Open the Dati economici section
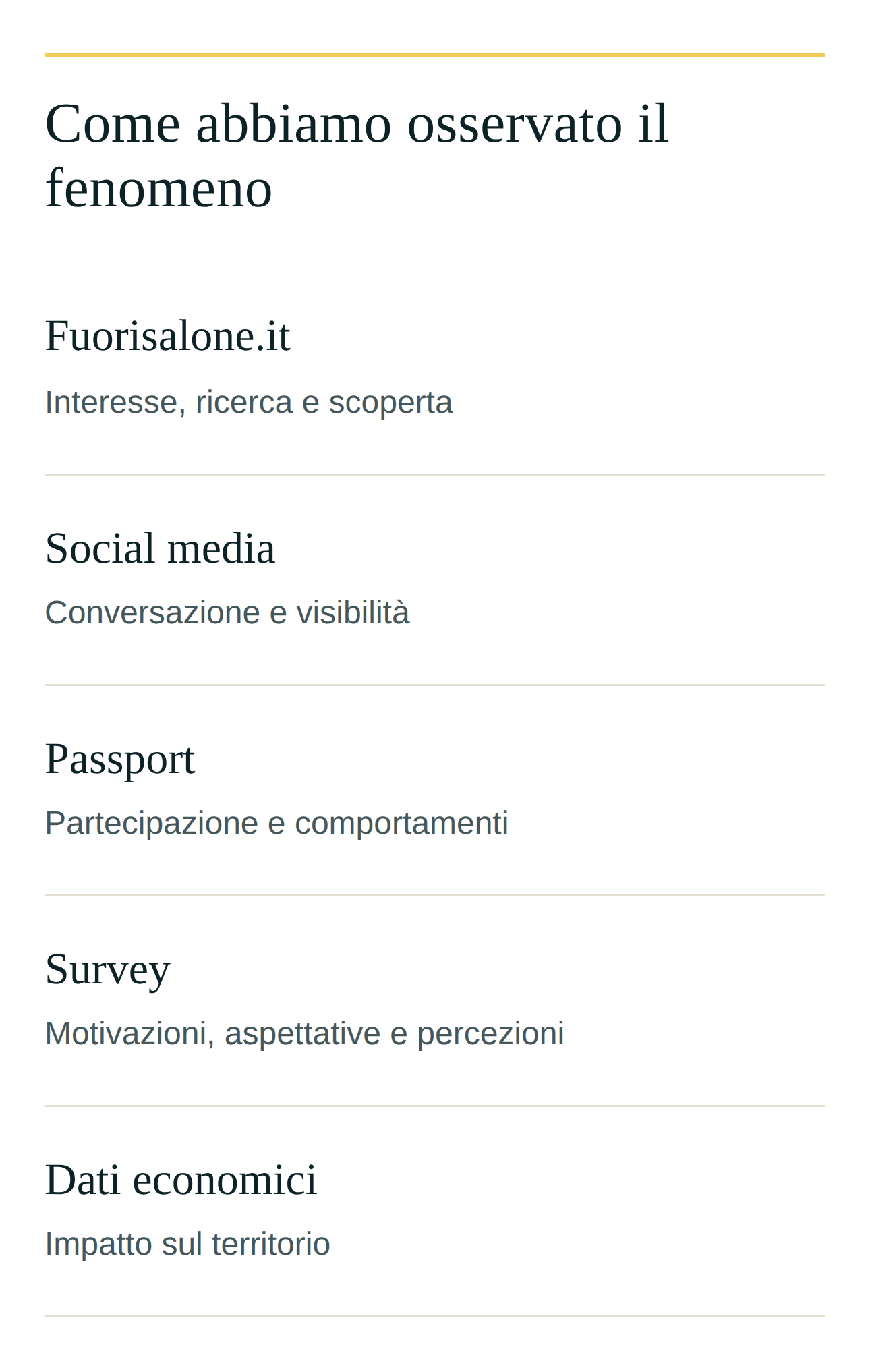This screenshot has width=870, height=1372. (x=181, y=1179)
